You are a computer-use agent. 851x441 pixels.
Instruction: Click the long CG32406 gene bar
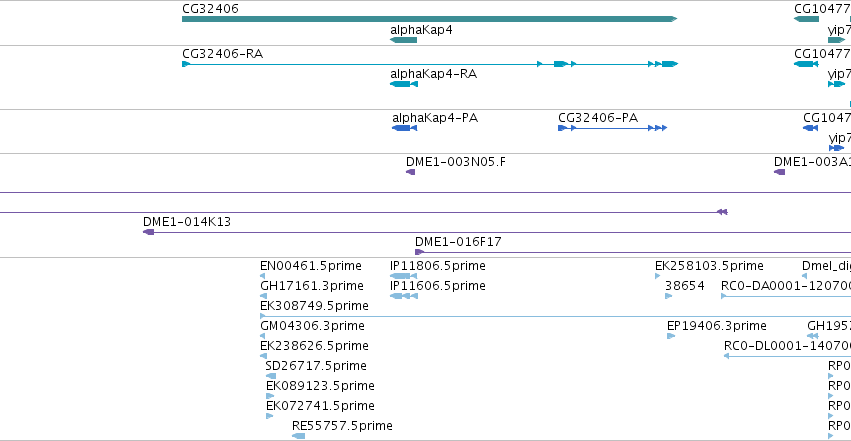(x=429, y=19)
